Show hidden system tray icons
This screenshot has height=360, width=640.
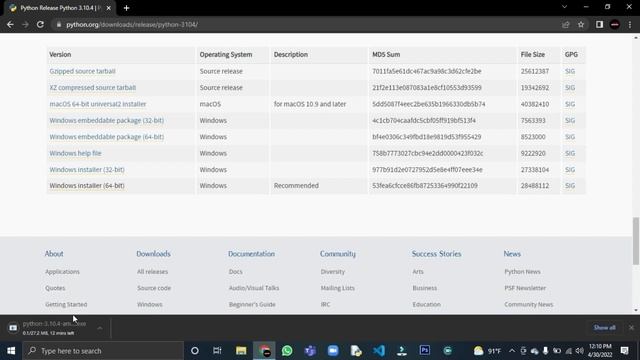(x=512, y=351)
